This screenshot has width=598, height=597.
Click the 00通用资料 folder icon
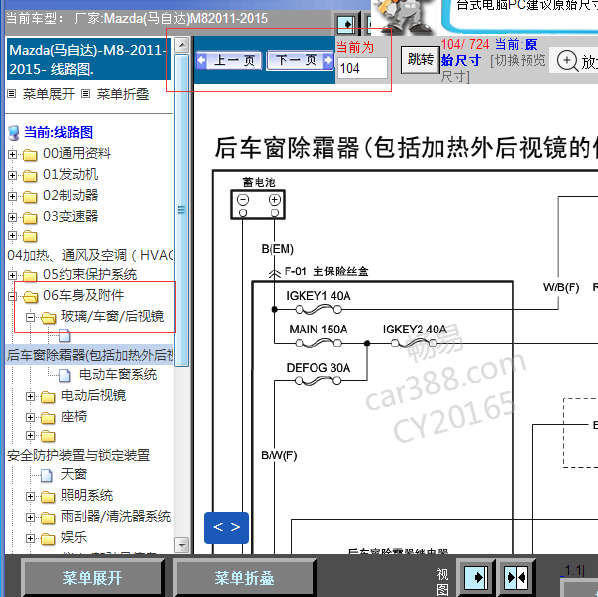[30, 155]
